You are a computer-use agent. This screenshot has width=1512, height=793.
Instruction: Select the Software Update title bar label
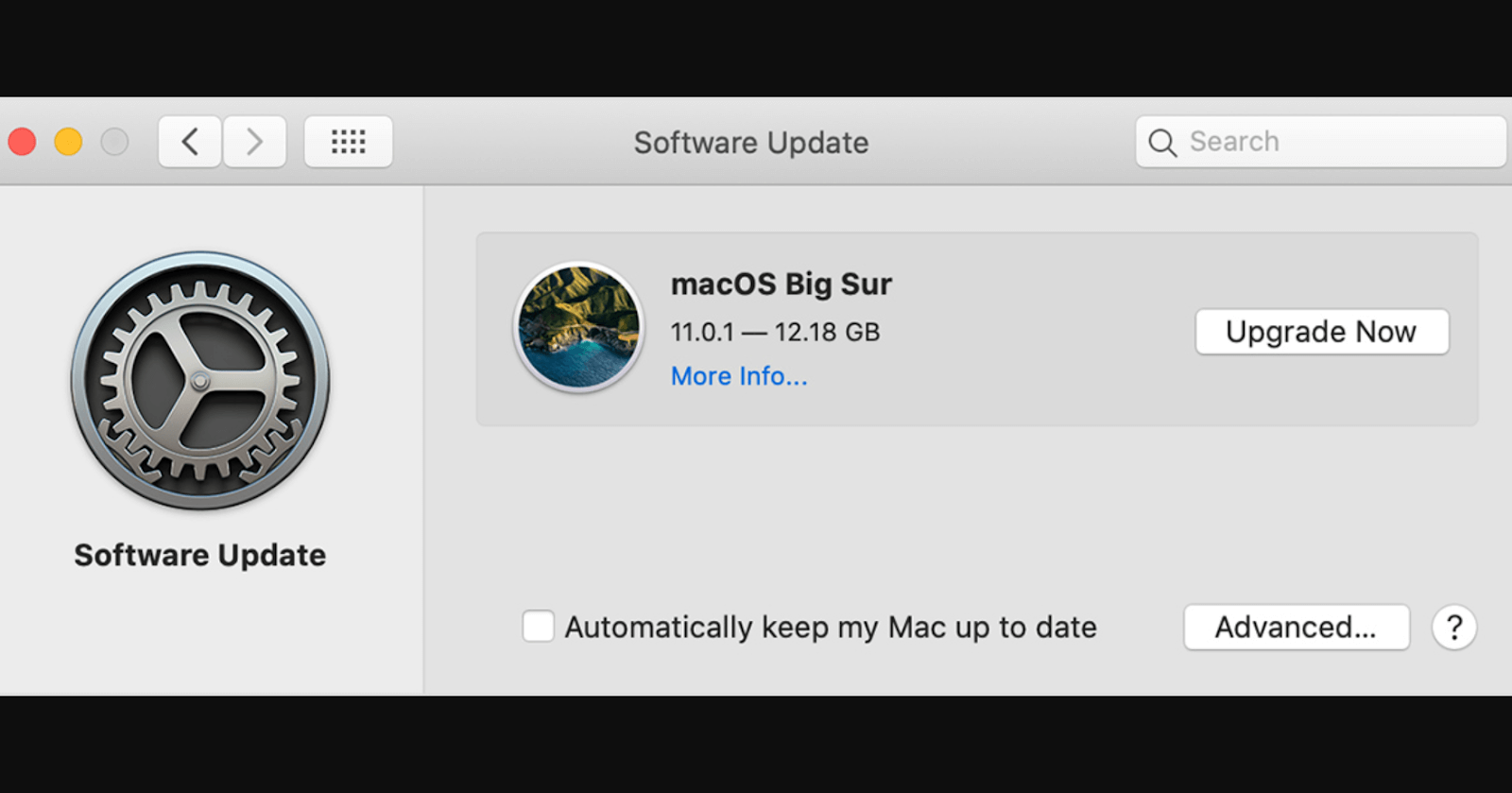[x=749, y=143]
